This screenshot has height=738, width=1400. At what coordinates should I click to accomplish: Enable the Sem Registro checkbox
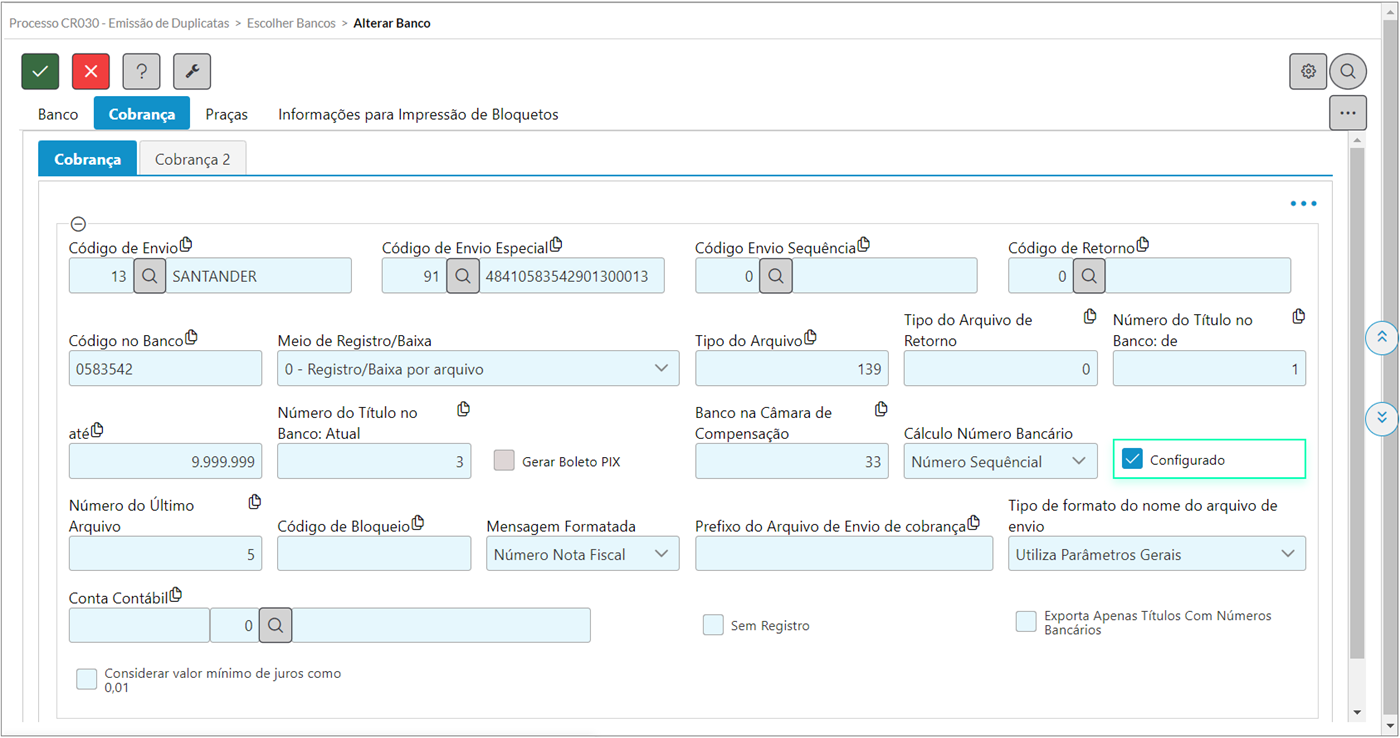(x=713, y=625)
